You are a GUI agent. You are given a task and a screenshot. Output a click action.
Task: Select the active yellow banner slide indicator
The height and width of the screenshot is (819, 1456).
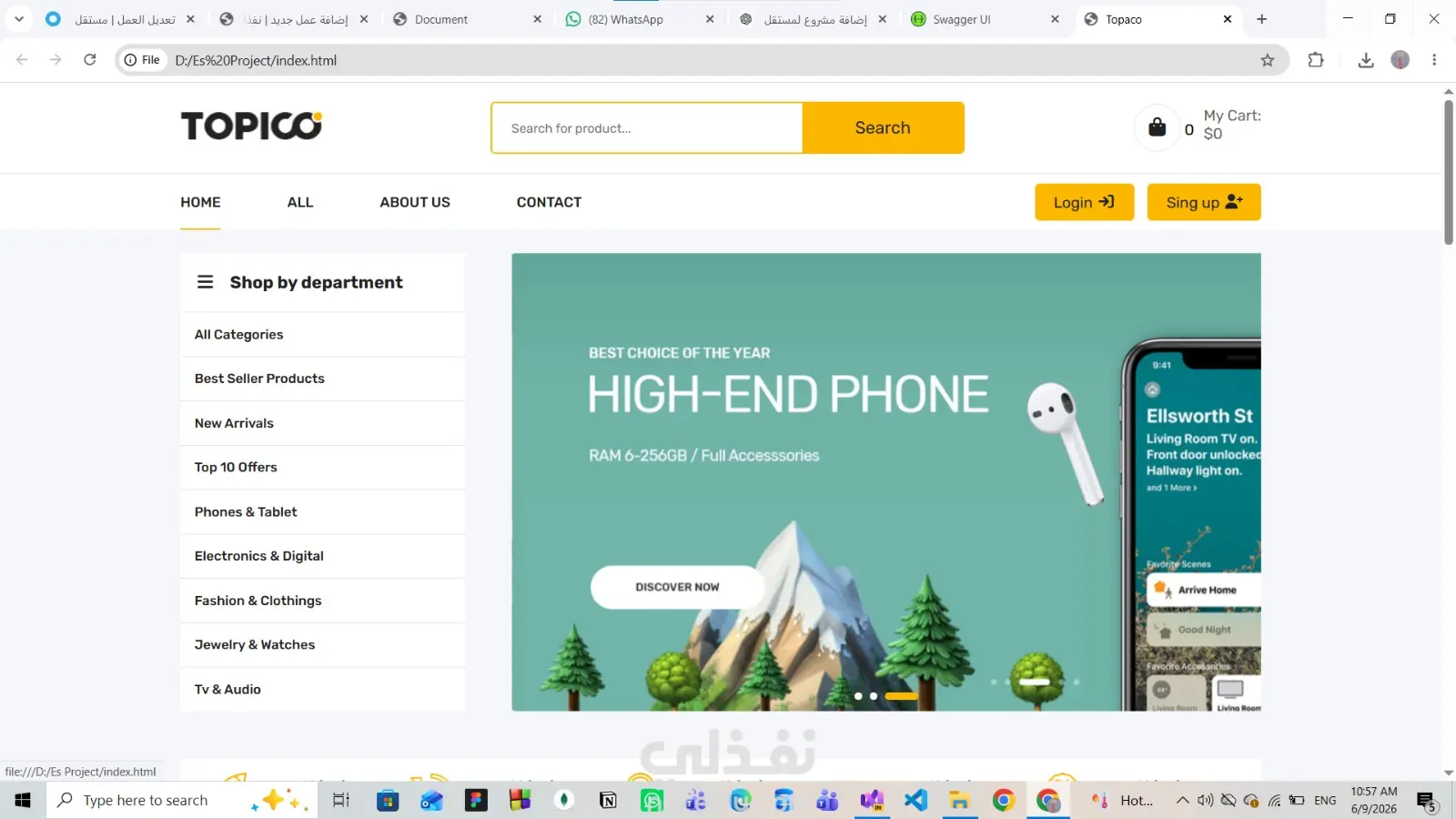pyautogui.click(x=901, y=696)
